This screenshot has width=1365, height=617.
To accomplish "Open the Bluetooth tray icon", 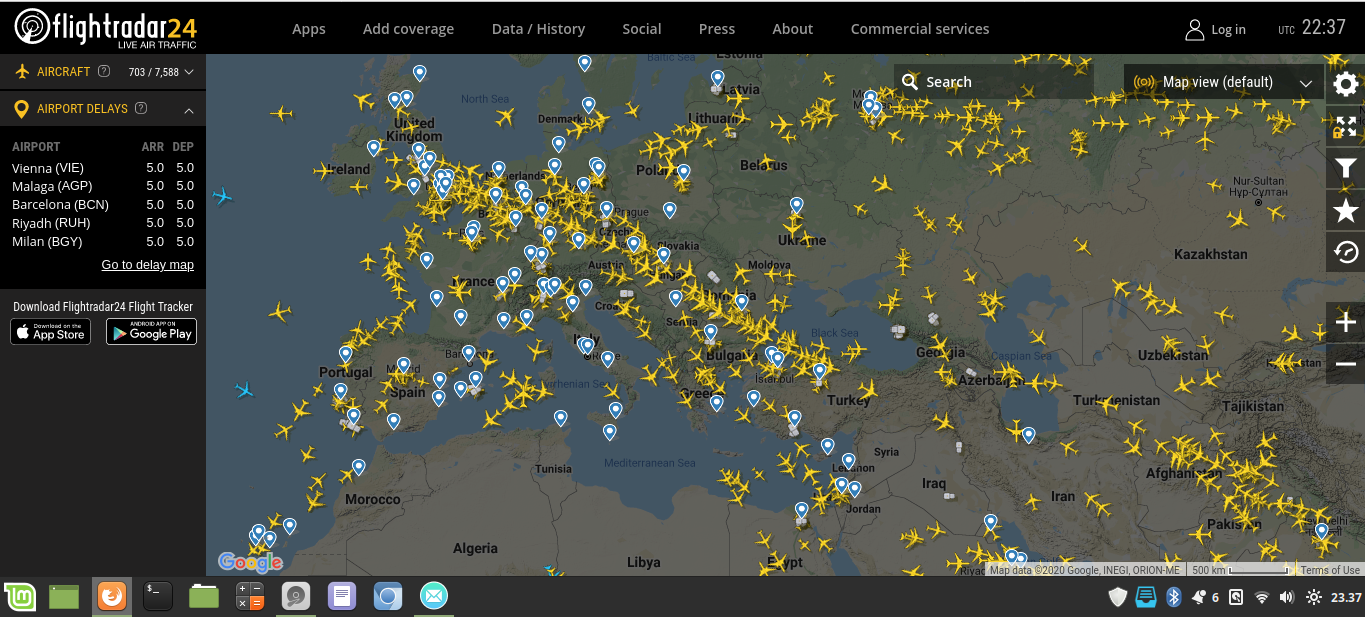I will [x=1175, y=597].
